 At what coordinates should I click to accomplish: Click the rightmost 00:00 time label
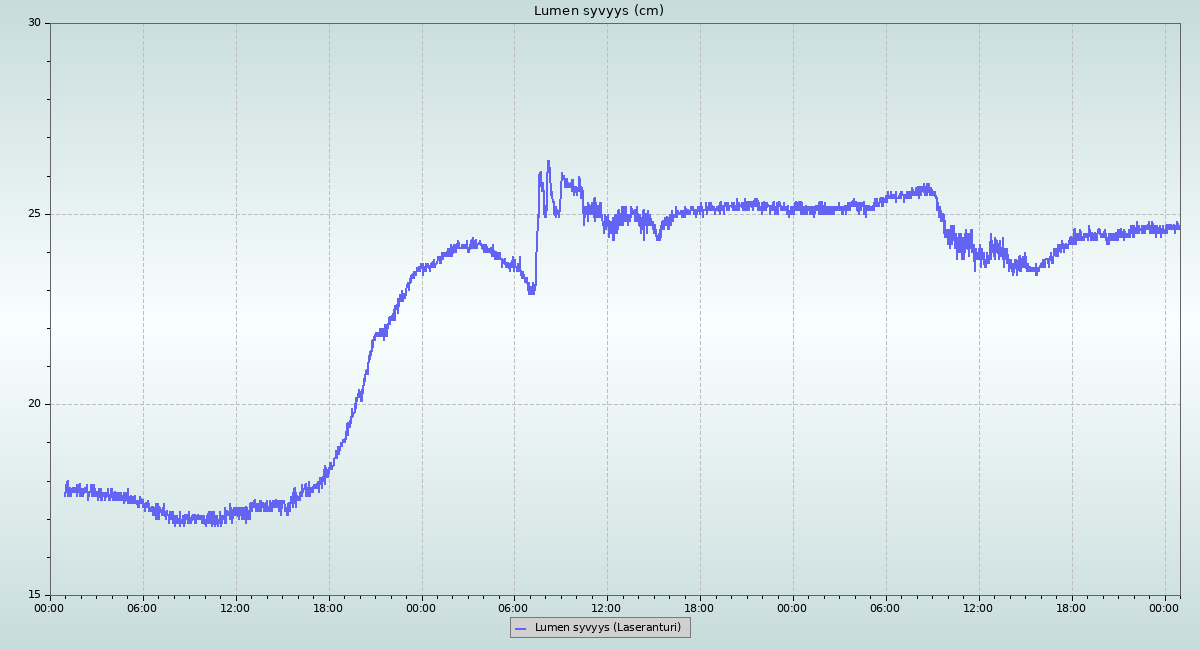click(1164, 608)
